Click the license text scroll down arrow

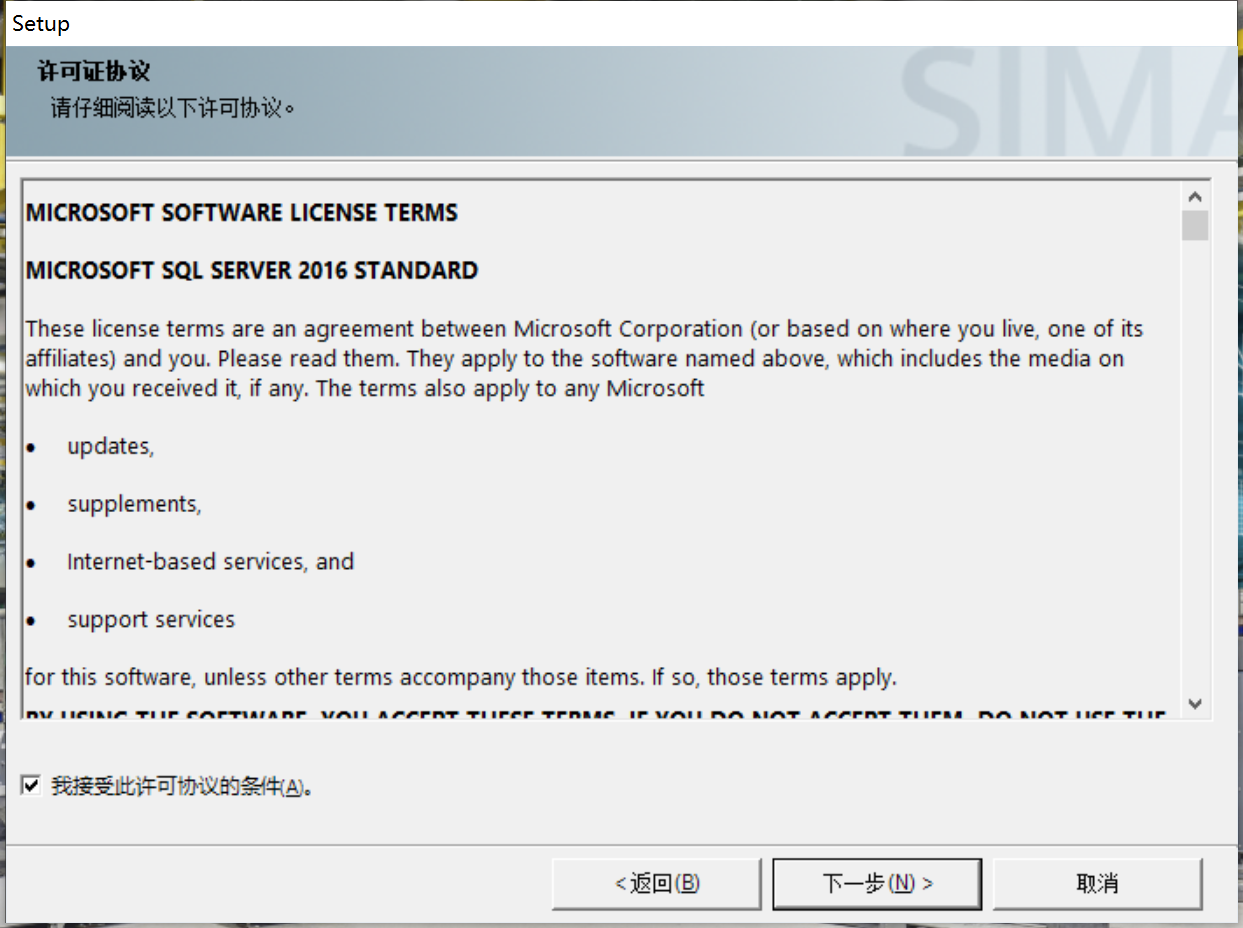1195,704
